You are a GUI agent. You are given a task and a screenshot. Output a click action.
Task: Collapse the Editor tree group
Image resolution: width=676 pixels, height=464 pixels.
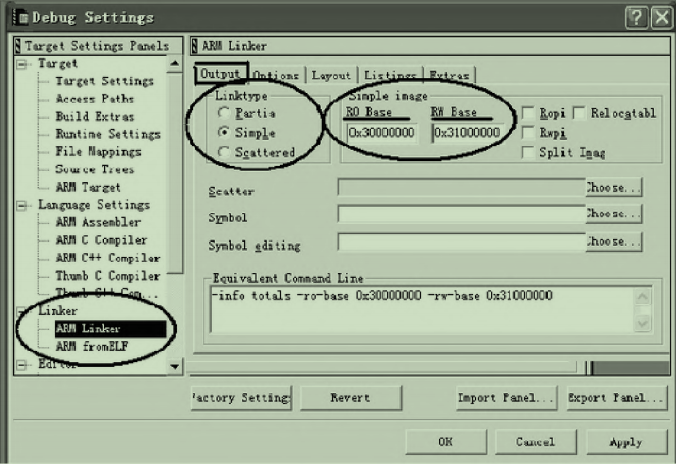click(x=22, y=365)
